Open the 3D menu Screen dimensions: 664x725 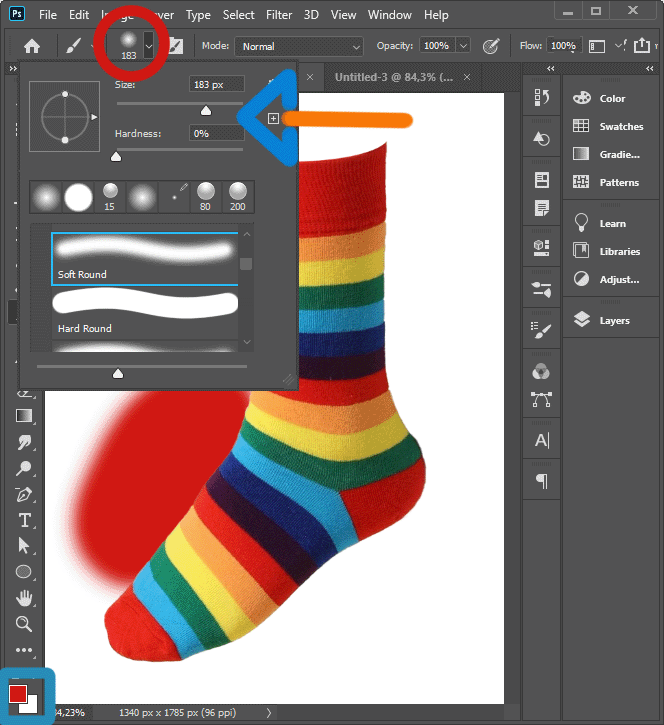tap(311, 15)
